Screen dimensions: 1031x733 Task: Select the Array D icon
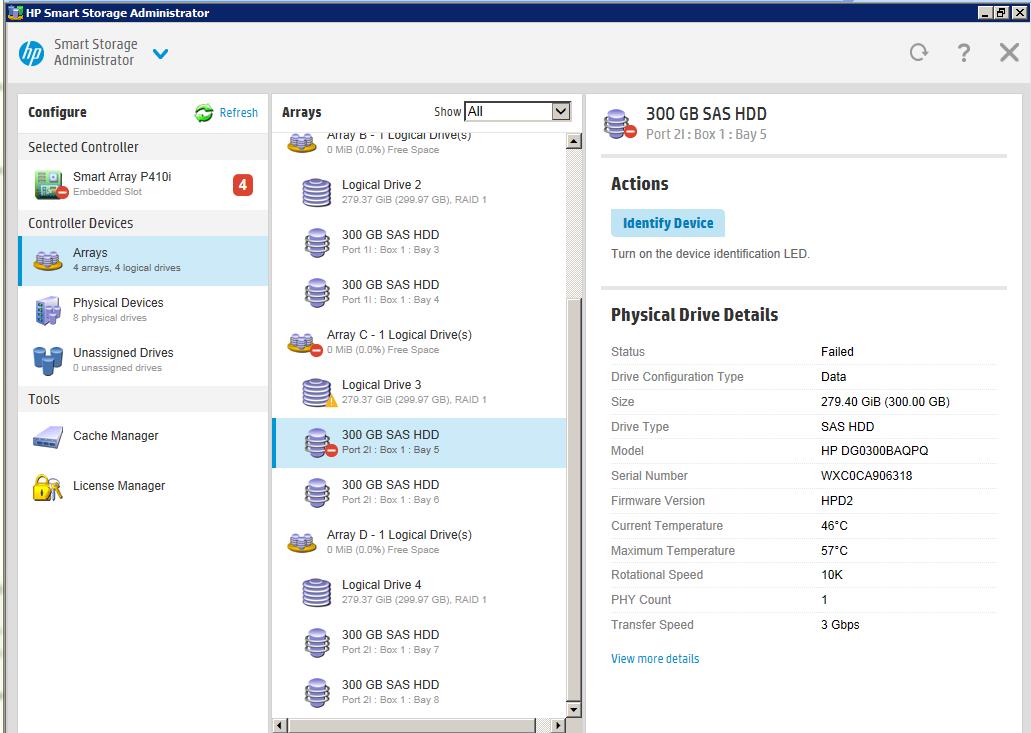click(x=302, y=543)
